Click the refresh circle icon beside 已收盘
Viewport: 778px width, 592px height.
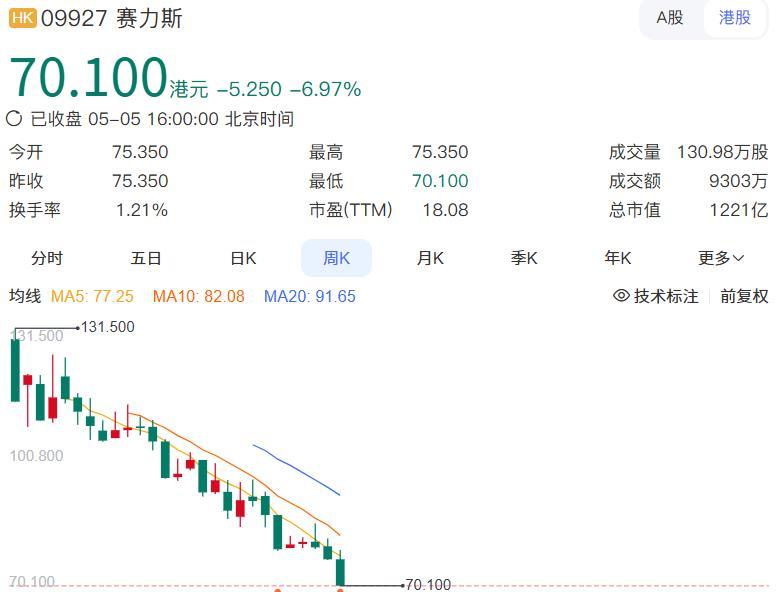[14, 119]
